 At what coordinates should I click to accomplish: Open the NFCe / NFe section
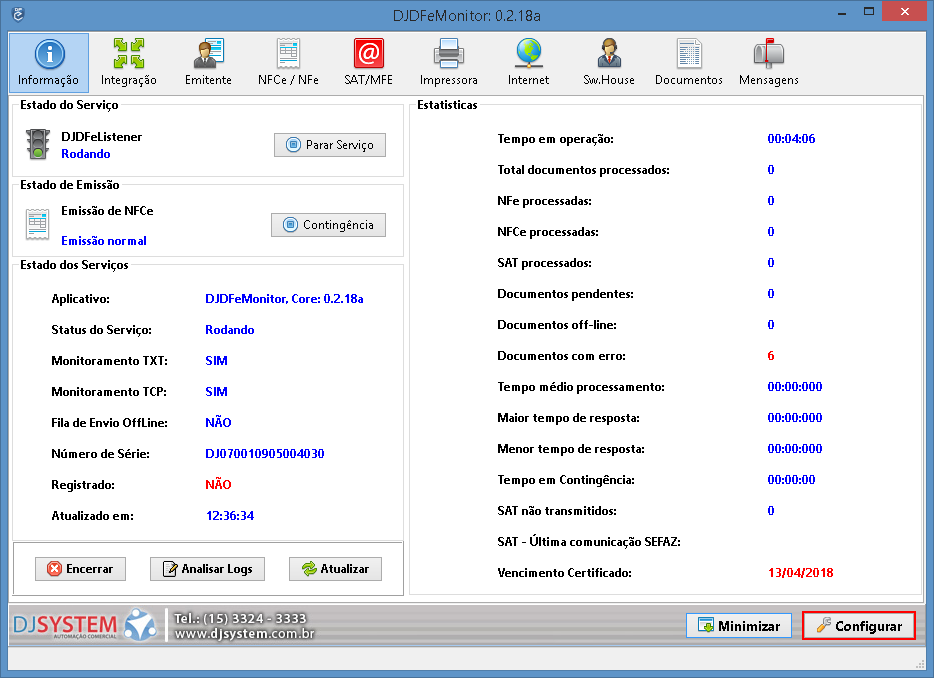pos(288,63)
